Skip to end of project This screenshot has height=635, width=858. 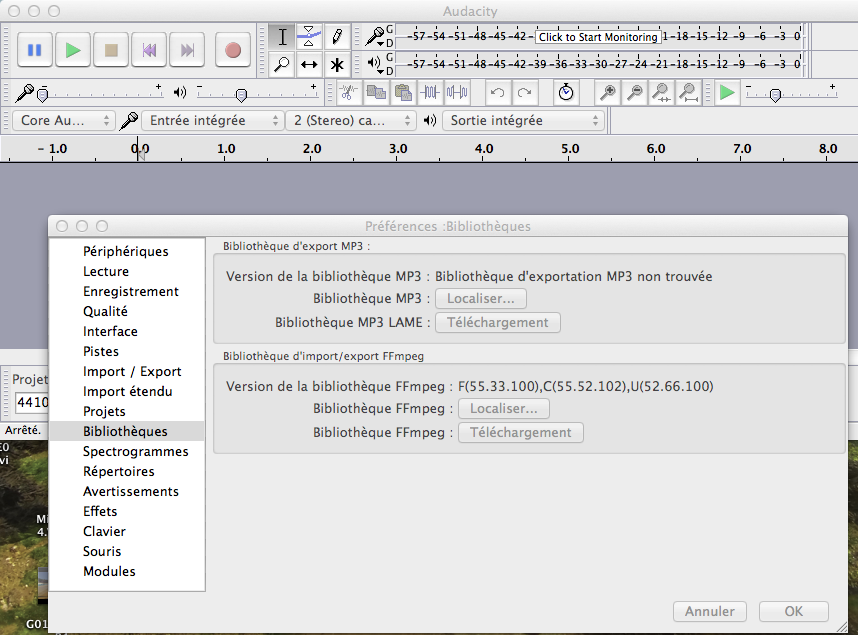pos(187,50)
